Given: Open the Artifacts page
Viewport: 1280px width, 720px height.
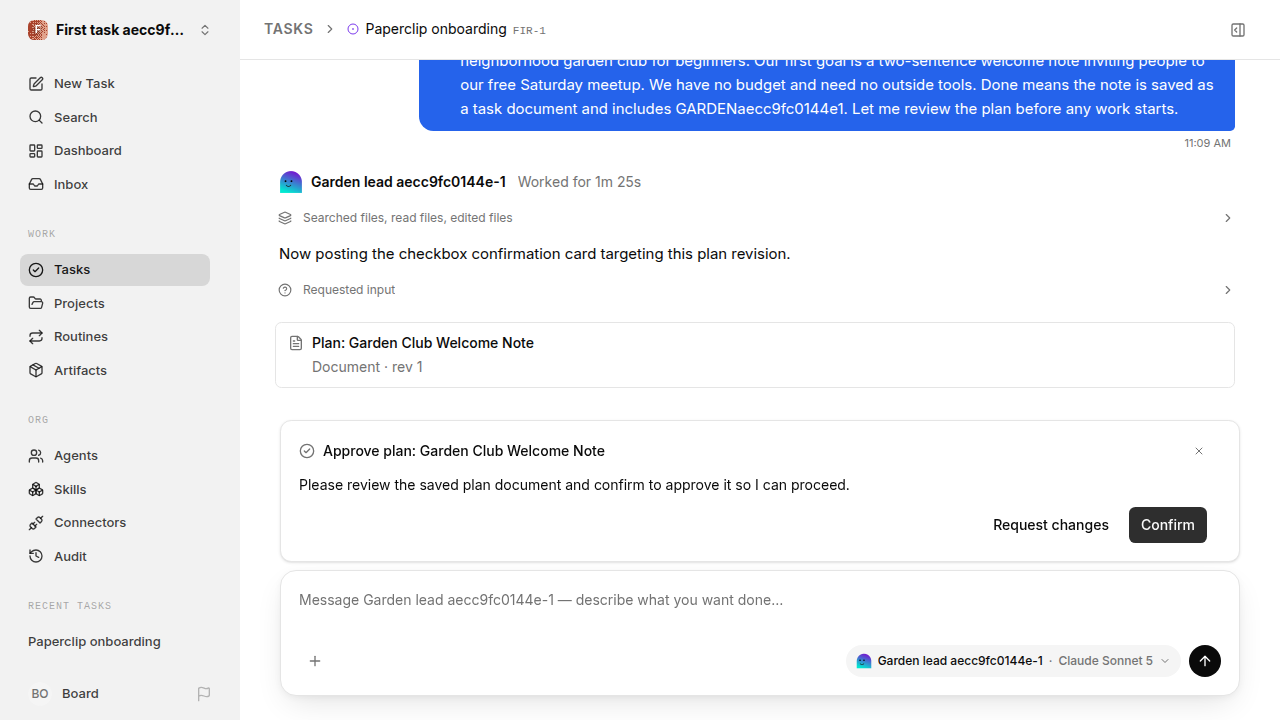Looking at the screenshot, I should pyautogui.click(x=115, y=370).
